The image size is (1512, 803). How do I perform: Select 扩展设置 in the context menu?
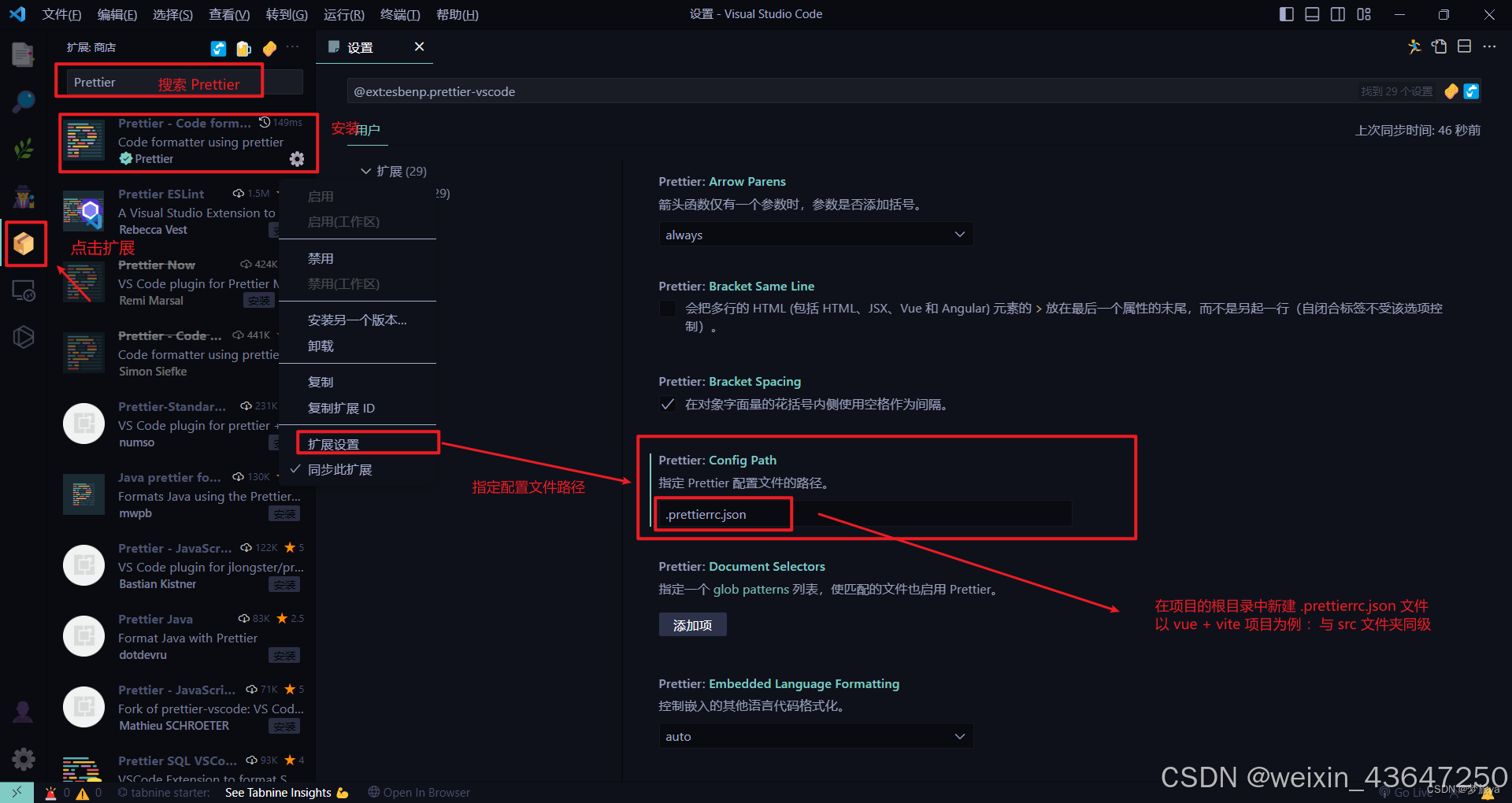pos(358,444)
